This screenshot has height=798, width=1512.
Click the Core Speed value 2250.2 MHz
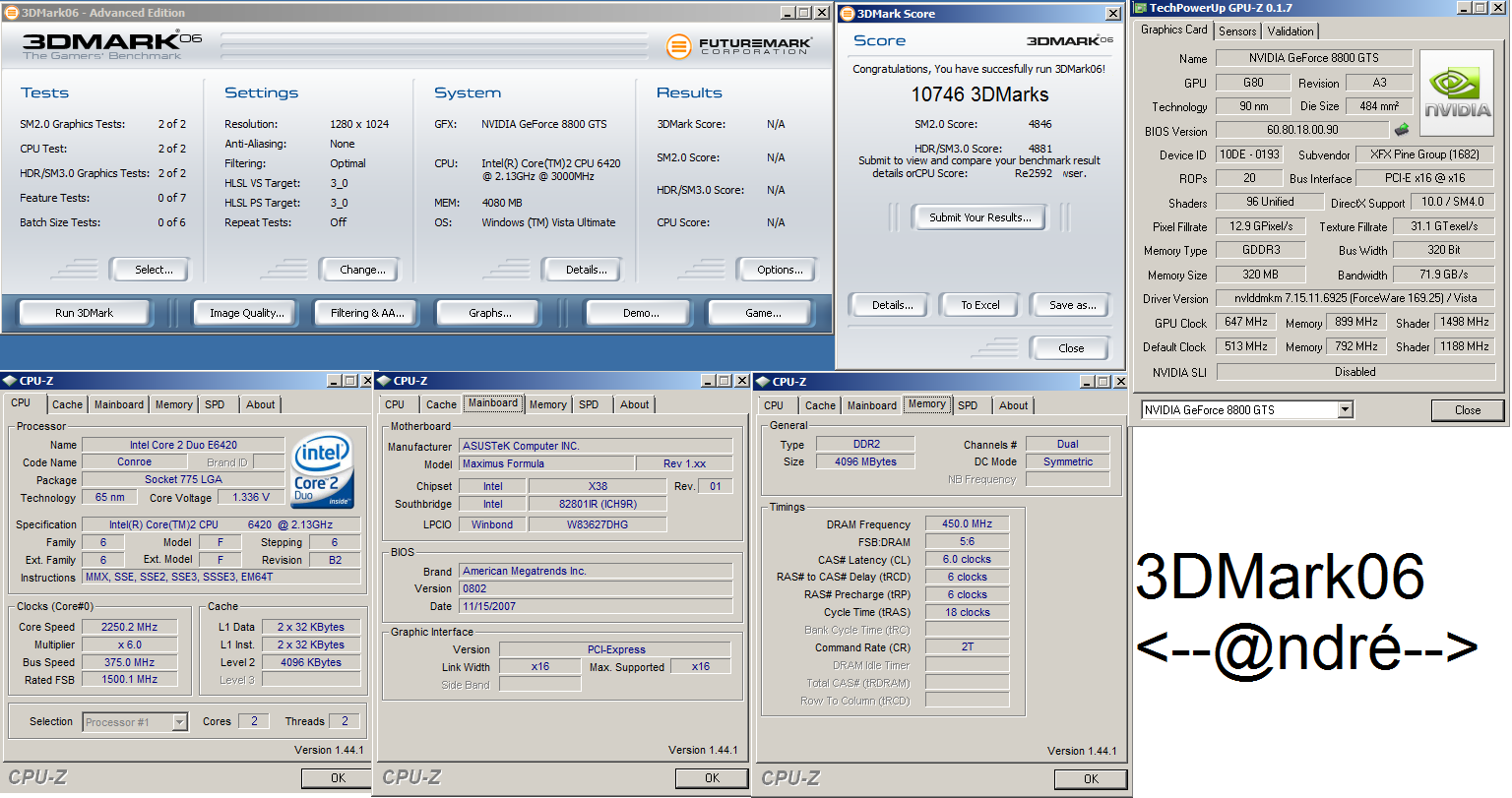point(130,627)
